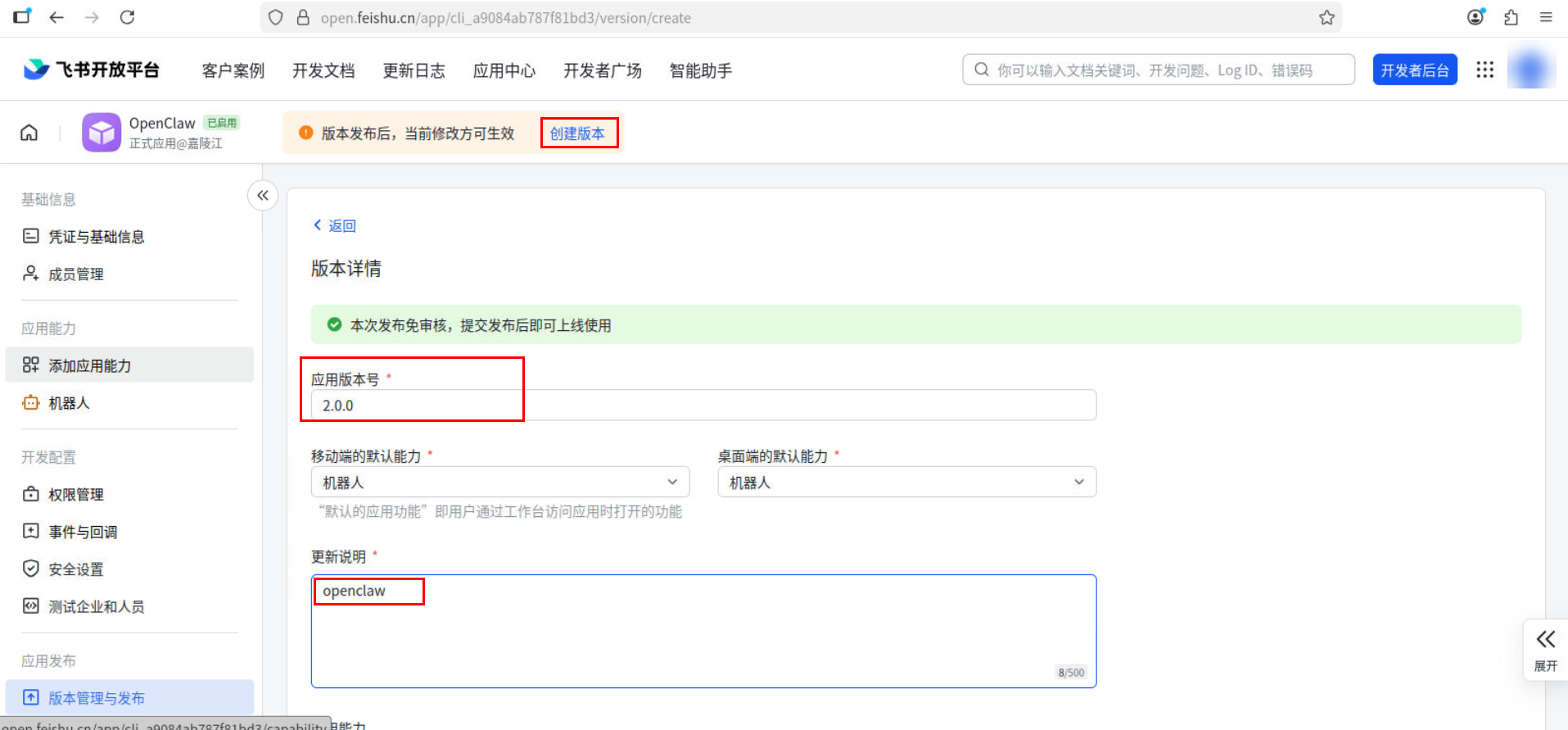Open the nine-dot apps grid
This screenshot has width=1568, height=730.
1484,70
